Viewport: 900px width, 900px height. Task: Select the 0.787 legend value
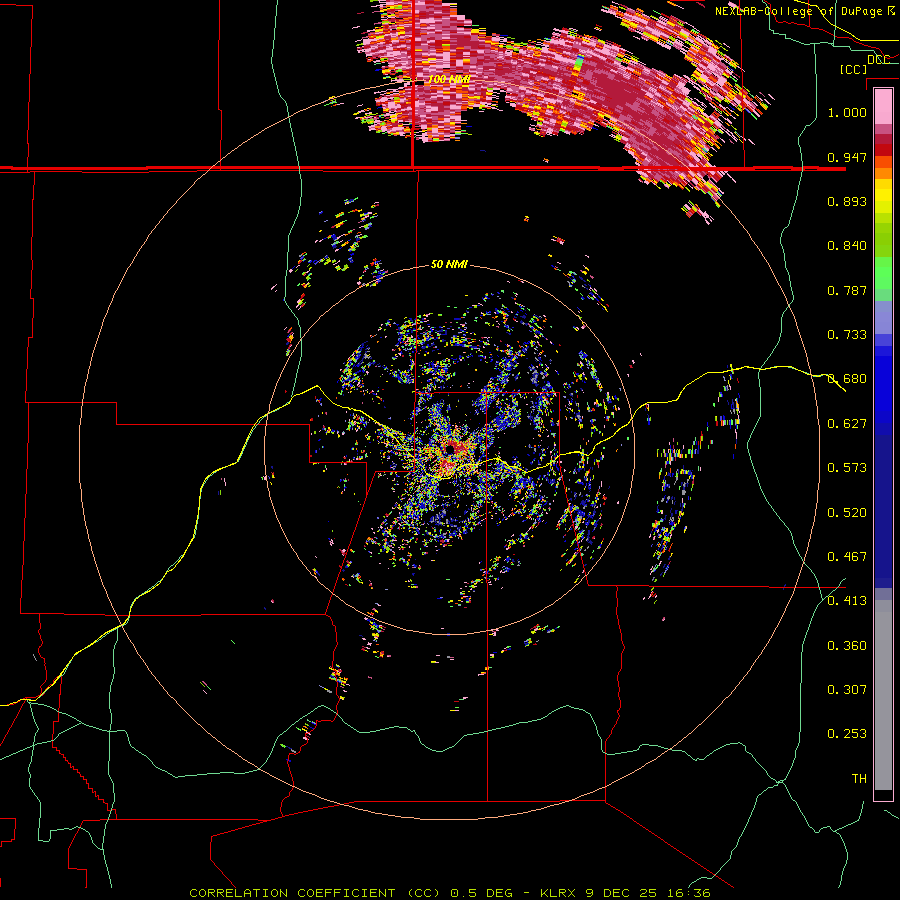click(x=847, y=290)
